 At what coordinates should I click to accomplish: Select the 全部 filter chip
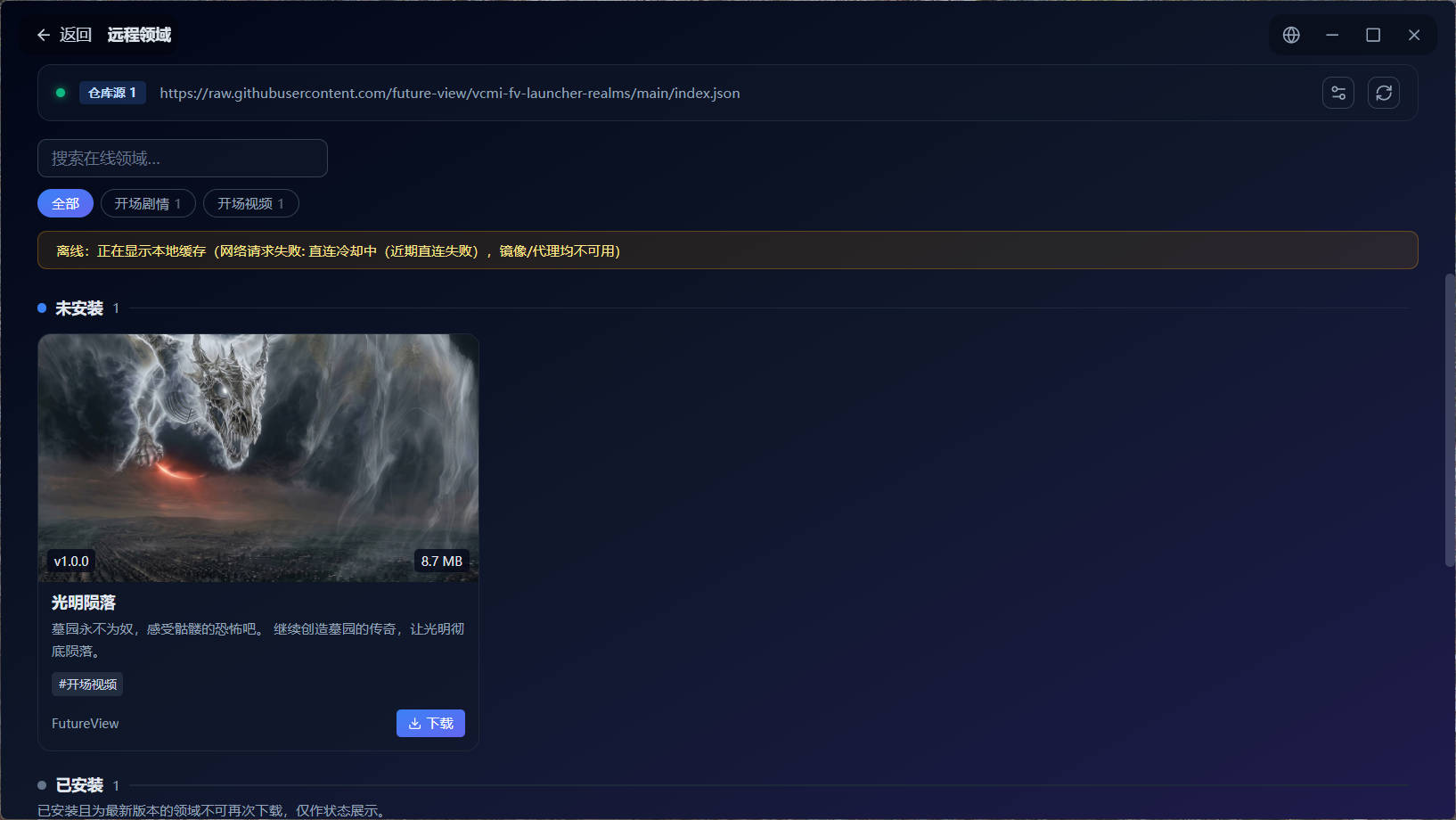[65, 203]
